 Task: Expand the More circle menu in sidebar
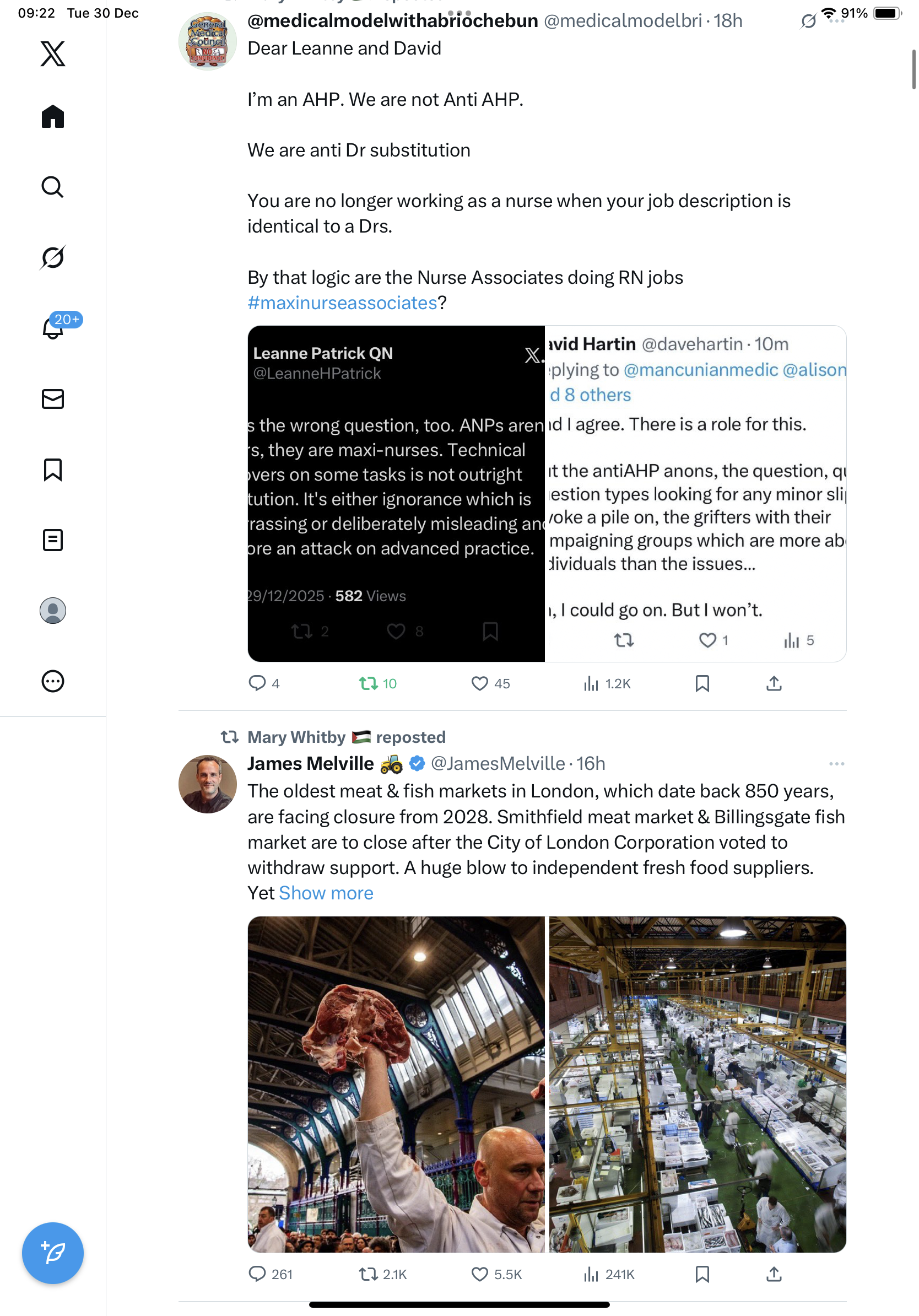(53, 681)
